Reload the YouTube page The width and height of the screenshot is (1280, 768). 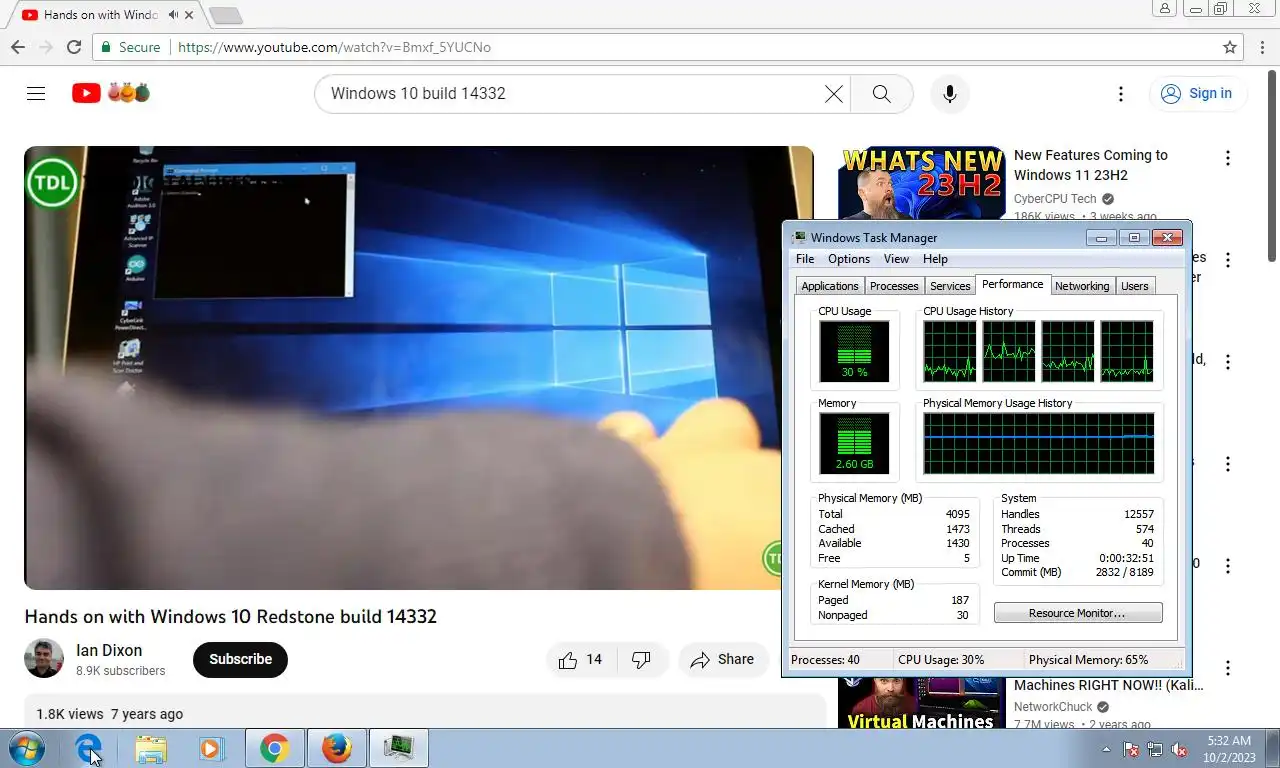coord(74,47)
